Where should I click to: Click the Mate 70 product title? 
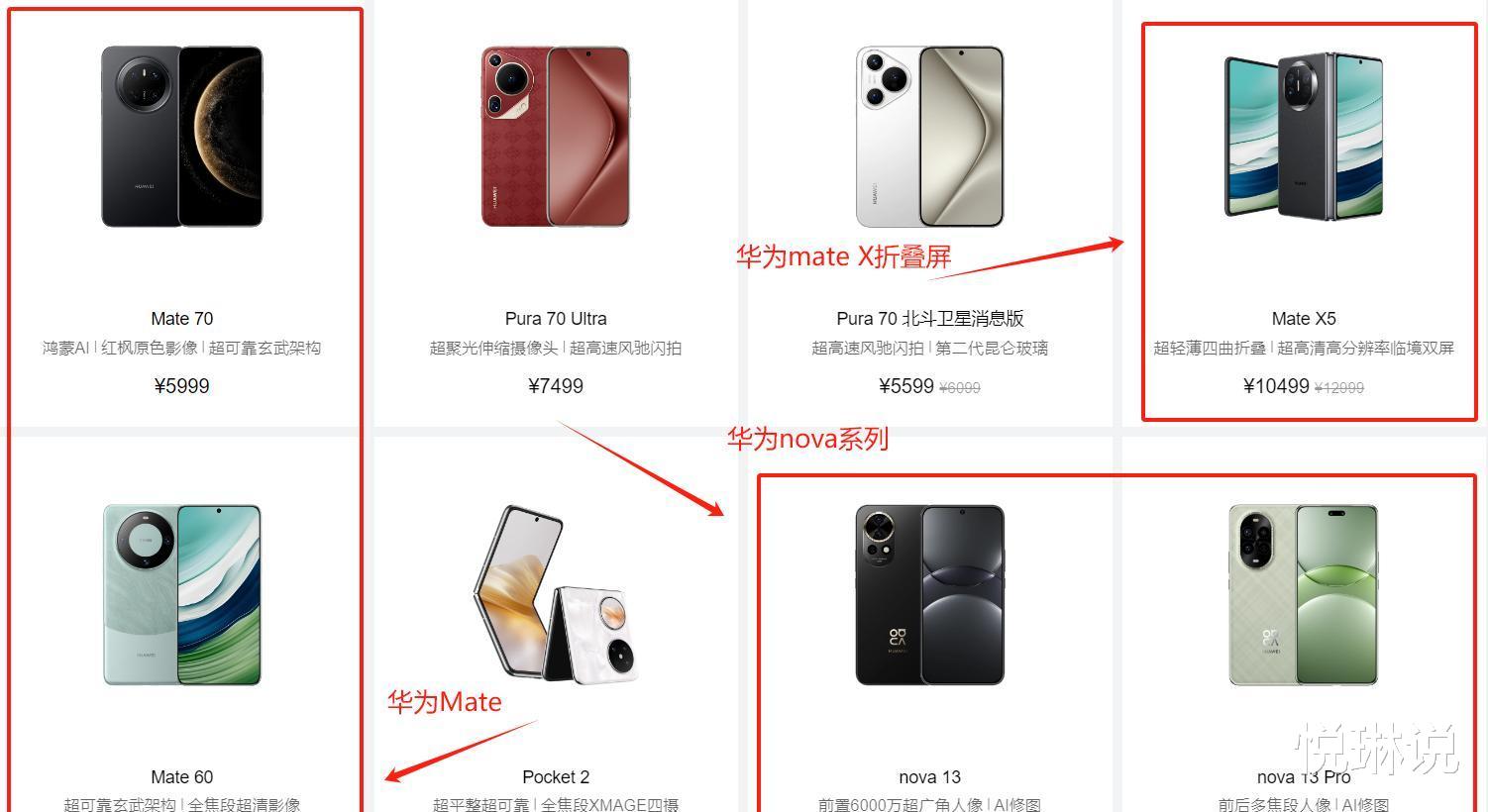click(182, 319)
